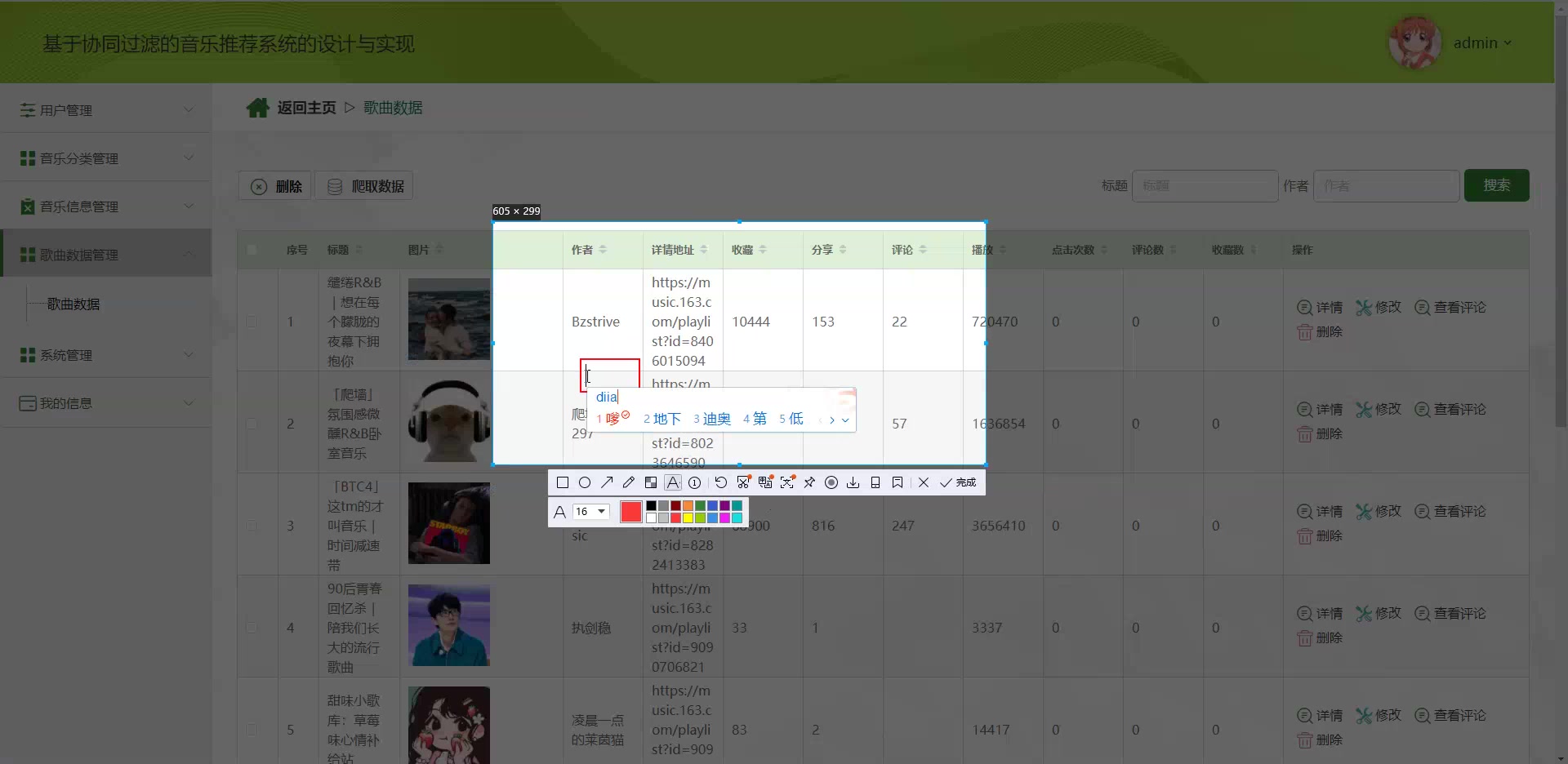1568x764 pixels.
Task: Select the numbered step marker tool
Action: (x=695, y=482)
